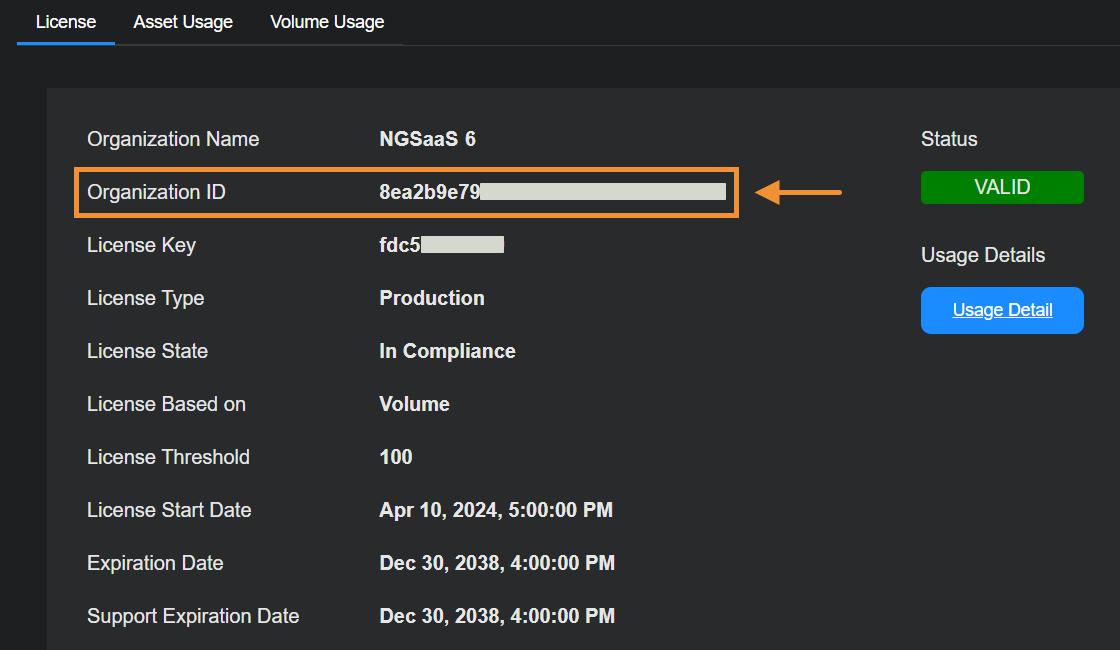Click the green VALID status badge
The height and width of the screenshot is (650, 1120).
(x=1002, y=187)
